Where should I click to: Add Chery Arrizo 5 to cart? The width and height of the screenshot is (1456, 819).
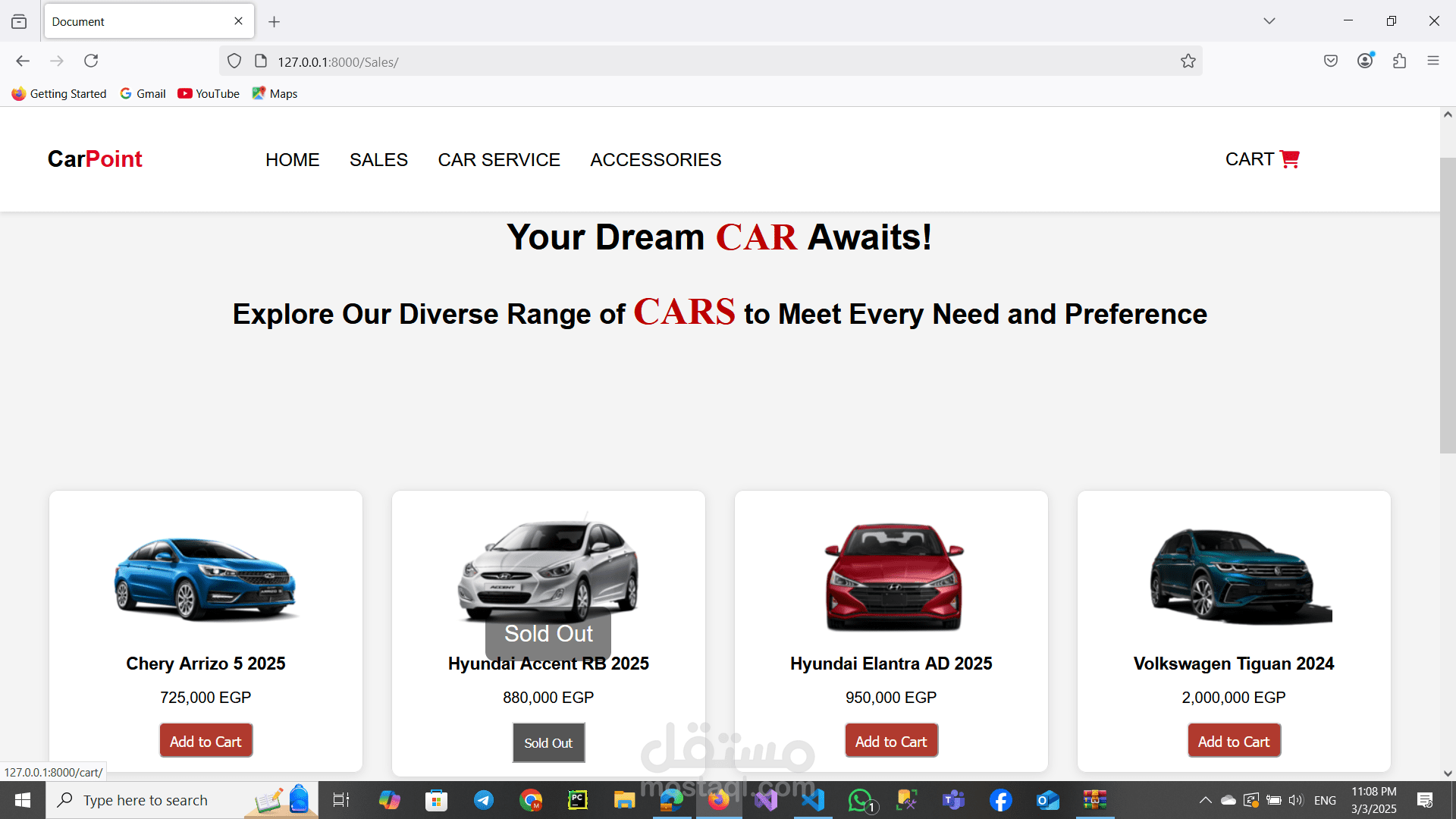206,741
